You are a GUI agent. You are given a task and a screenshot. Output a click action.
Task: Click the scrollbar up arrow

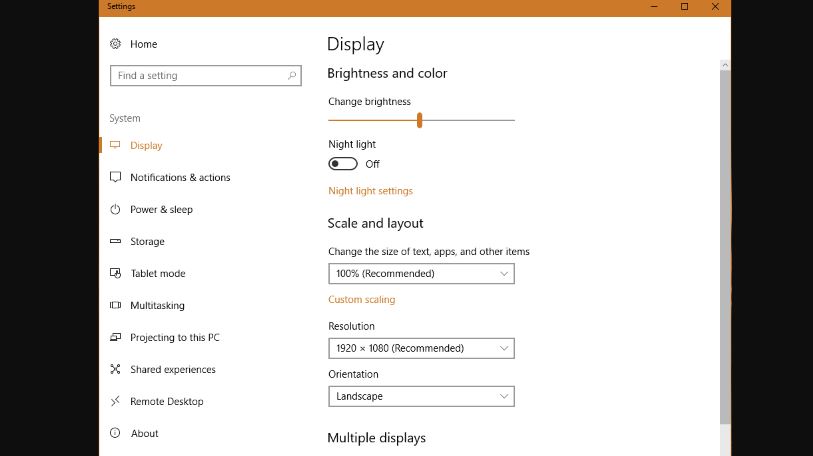click(x=725, y=65)
